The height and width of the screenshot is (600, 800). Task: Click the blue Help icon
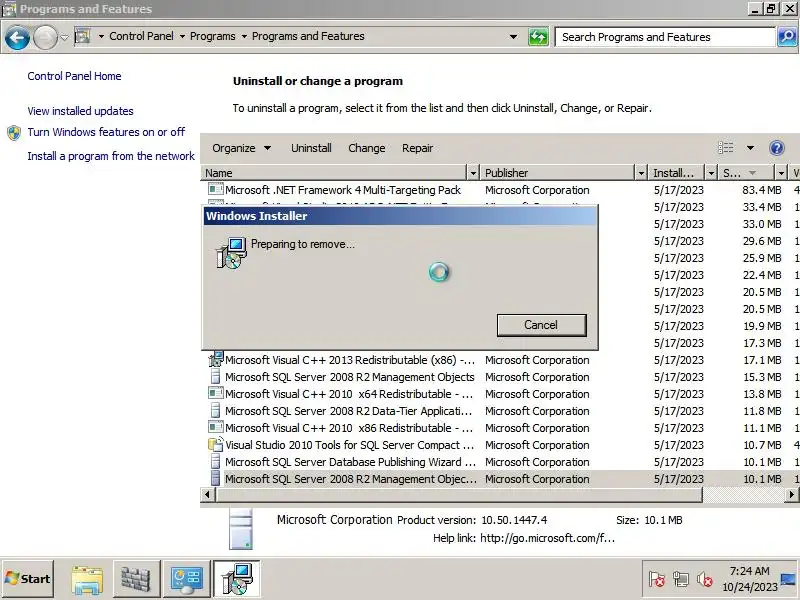click(x=776, y=148)
